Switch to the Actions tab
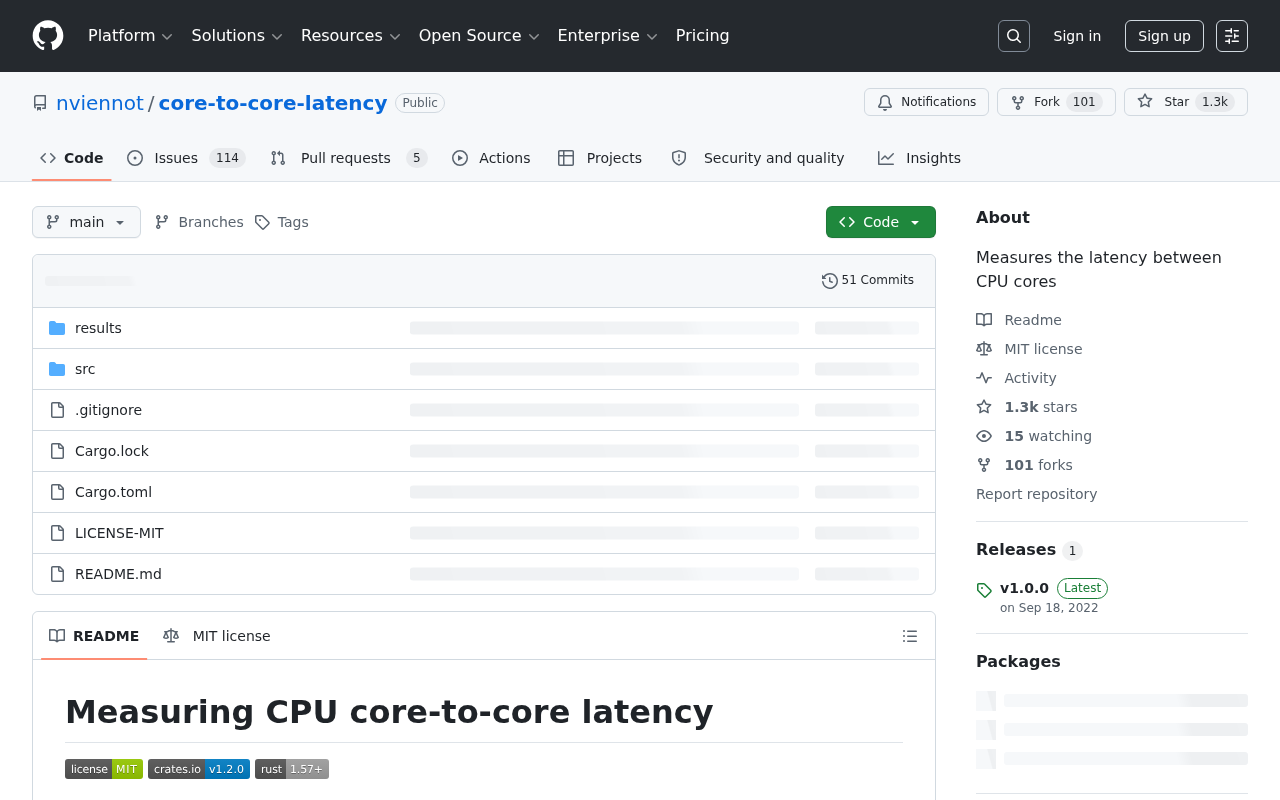Viewport: 1280px width, 800px height. point(491,158)
